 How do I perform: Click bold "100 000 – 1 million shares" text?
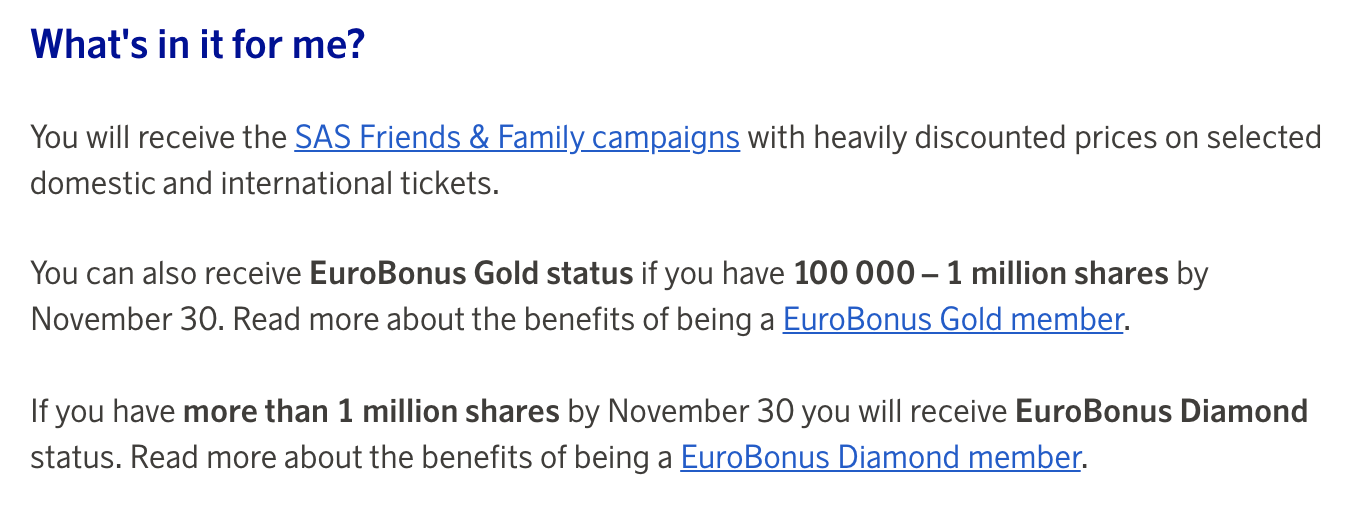980,274
